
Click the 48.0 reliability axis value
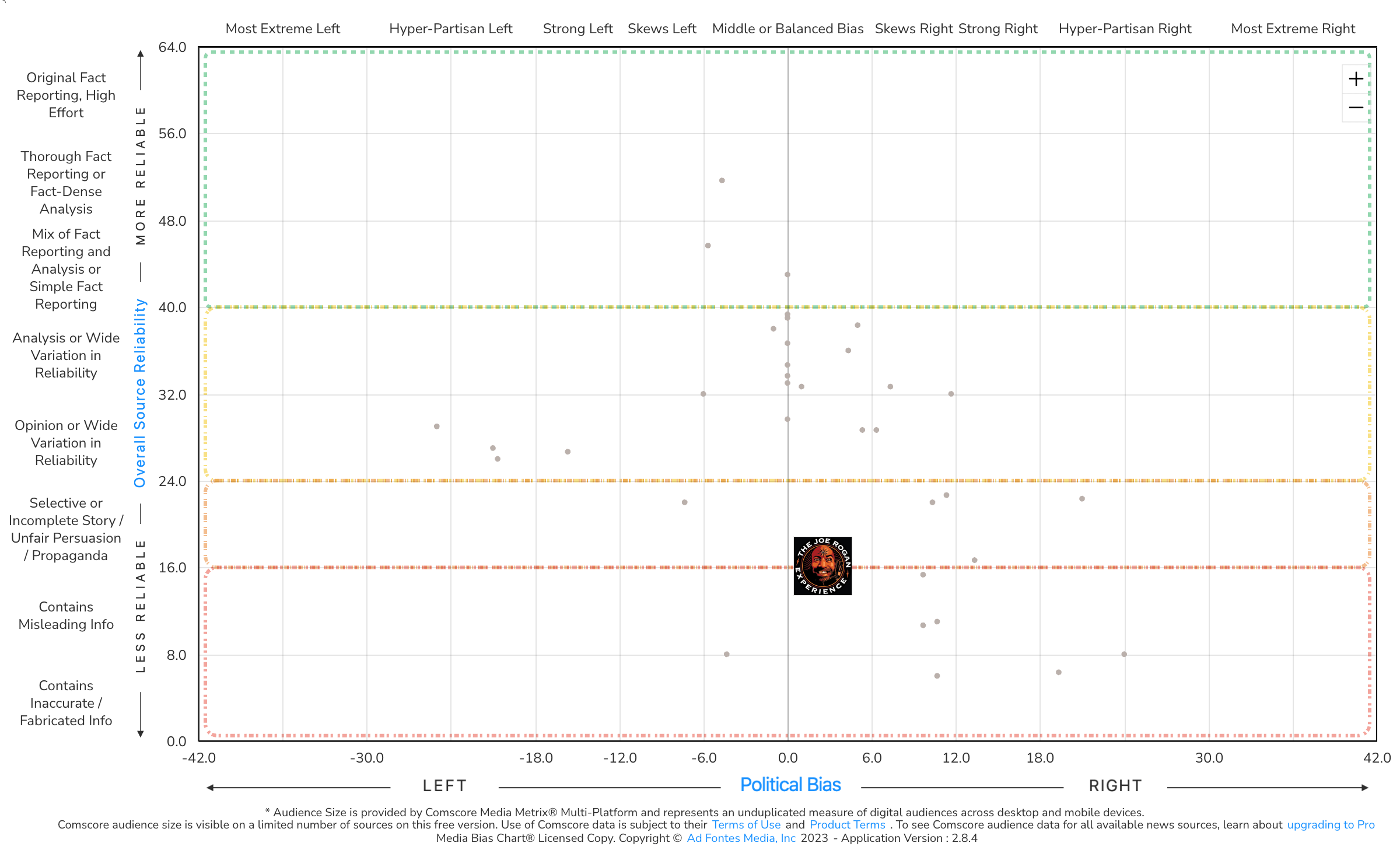172,221
